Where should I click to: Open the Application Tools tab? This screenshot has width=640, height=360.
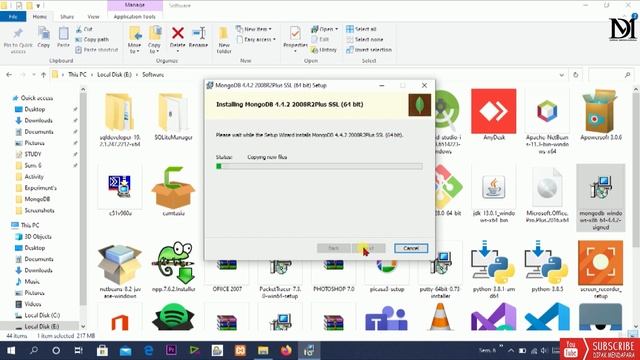click(135, 17)
